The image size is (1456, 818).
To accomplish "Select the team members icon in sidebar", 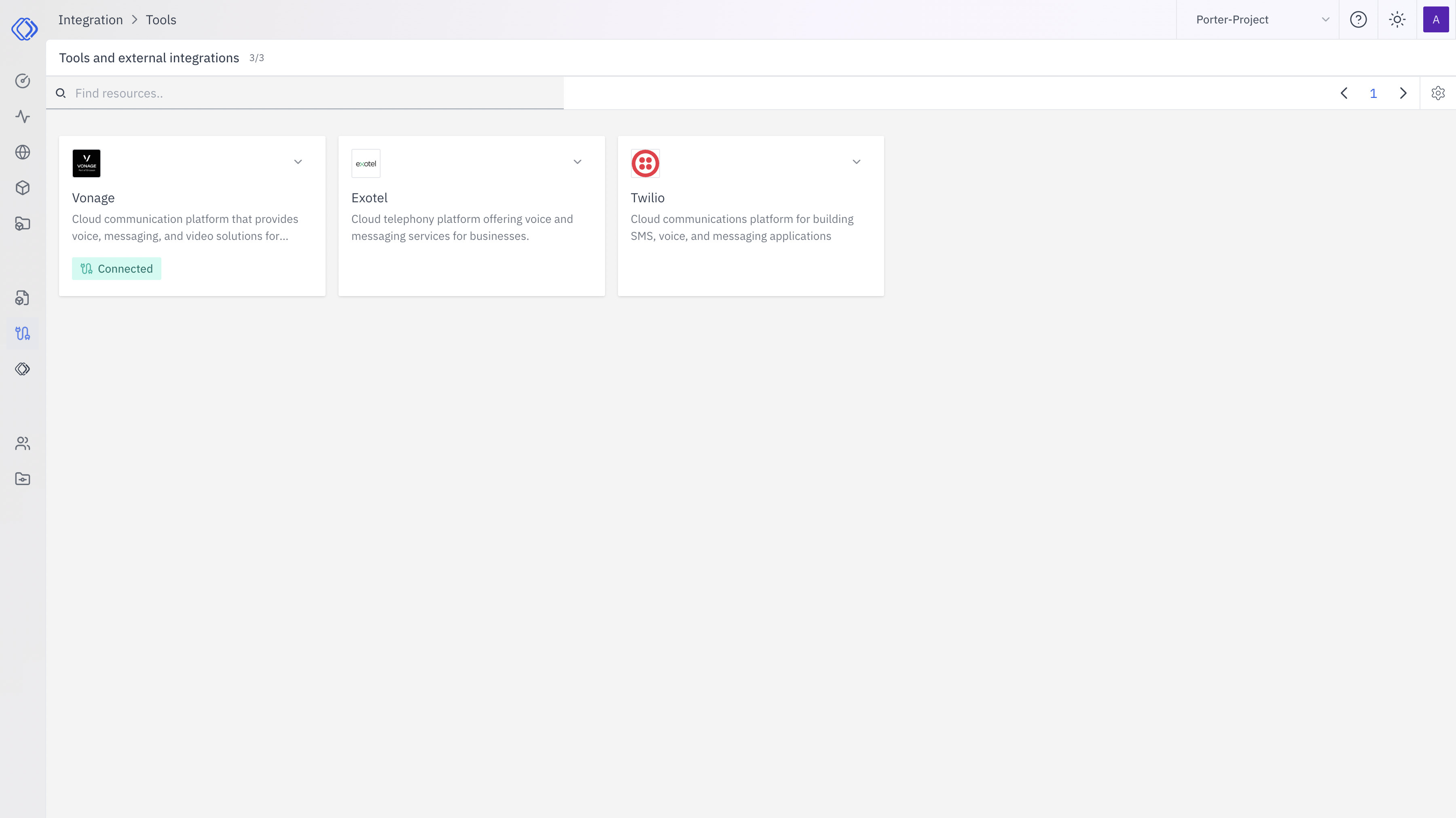I will [23, 443].
